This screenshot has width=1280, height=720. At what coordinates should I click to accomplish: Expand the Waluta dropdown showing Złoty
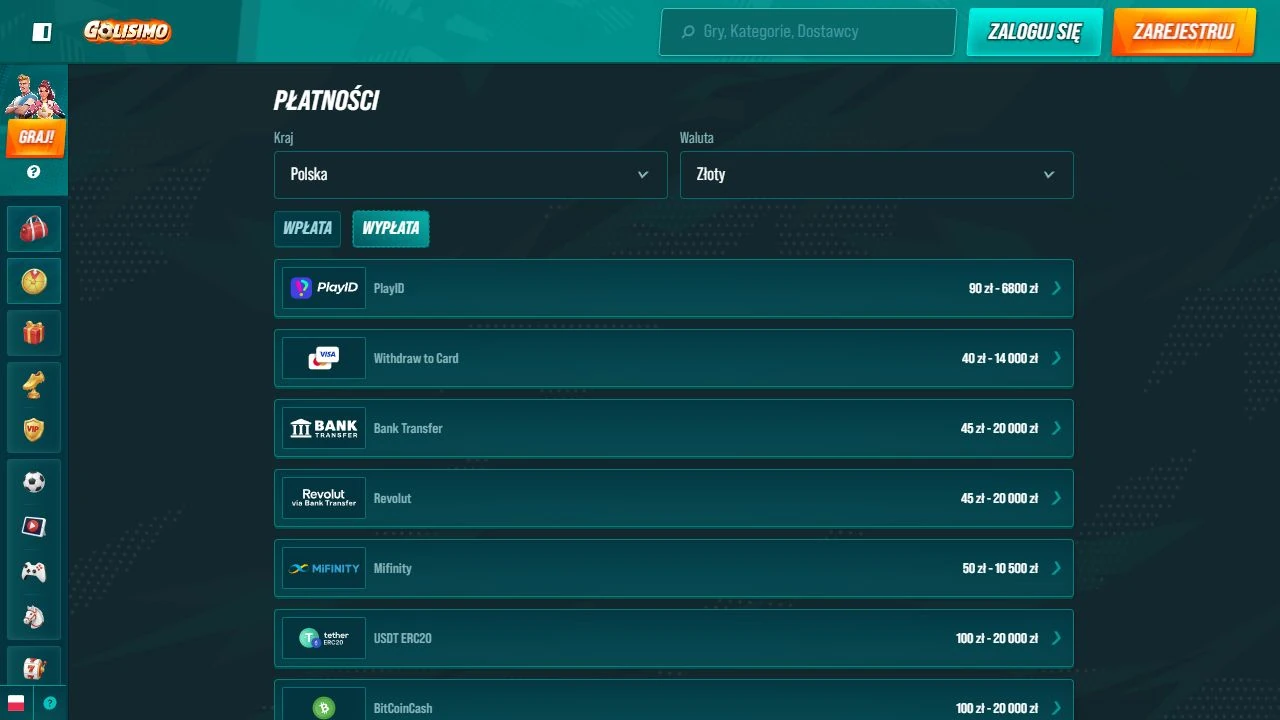click(877, 175)
